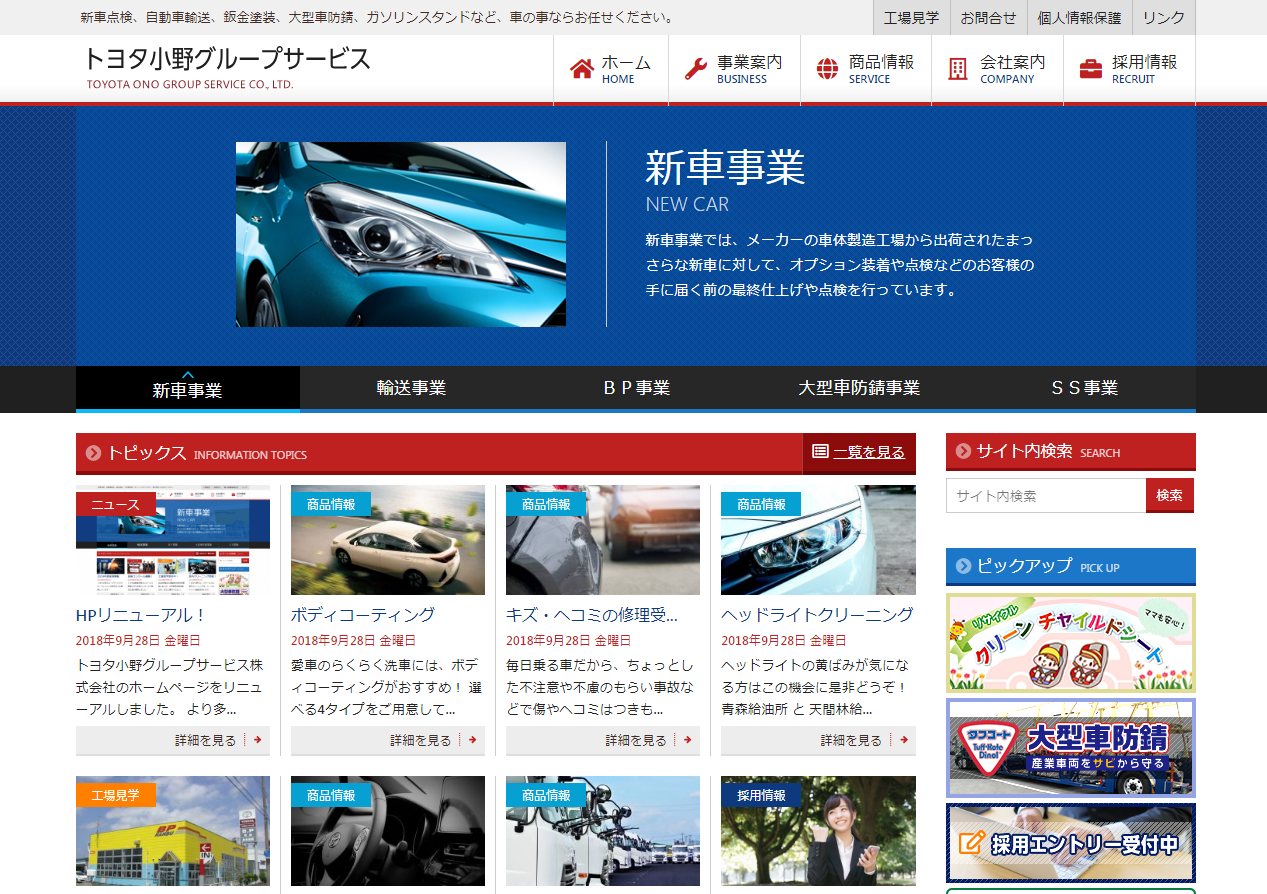Click the briefcase Recruit icon
The height and width of the screenshot is (894, 1267).
coord(1091,69)
